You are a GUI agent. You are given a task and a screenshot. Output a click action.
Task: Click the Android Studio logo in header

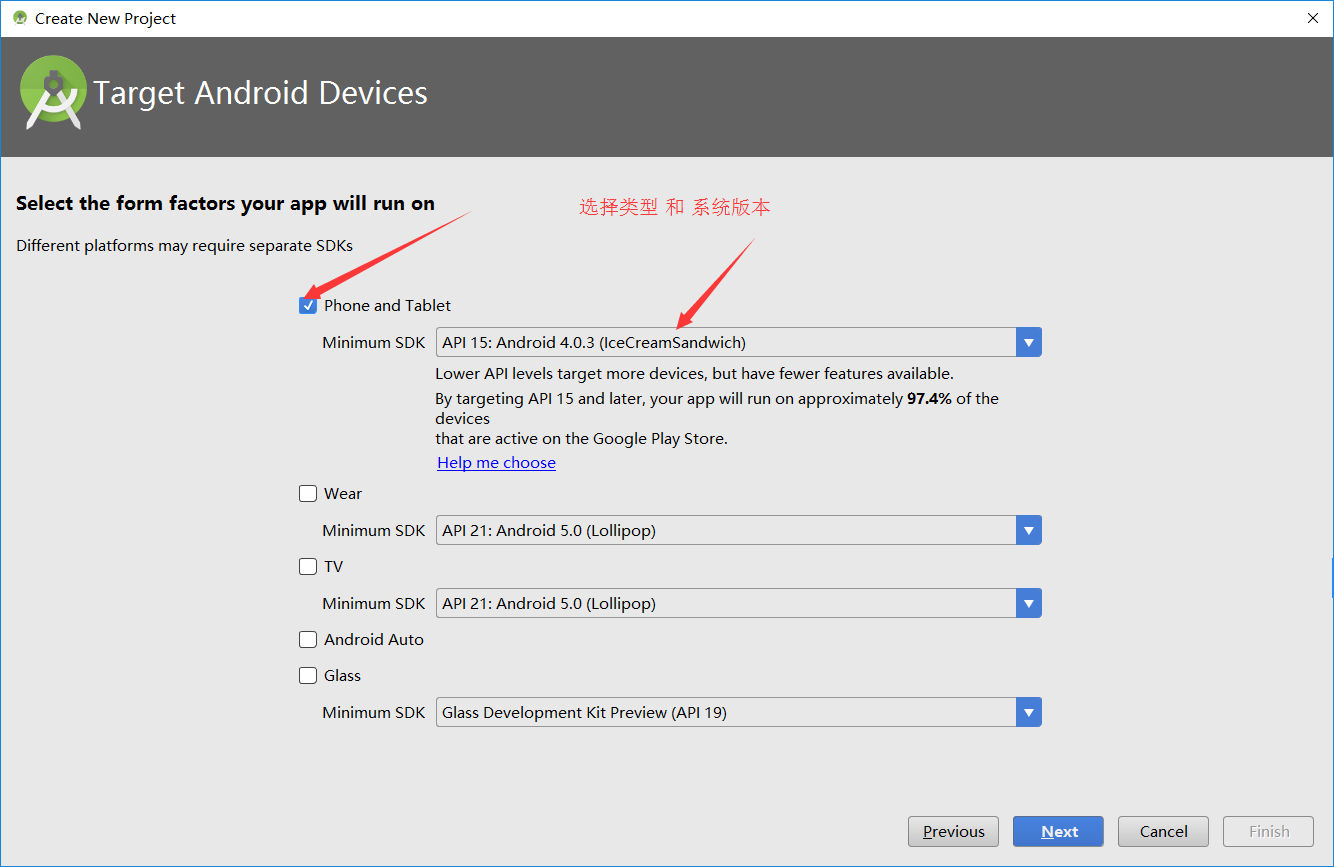click(52, 92)
